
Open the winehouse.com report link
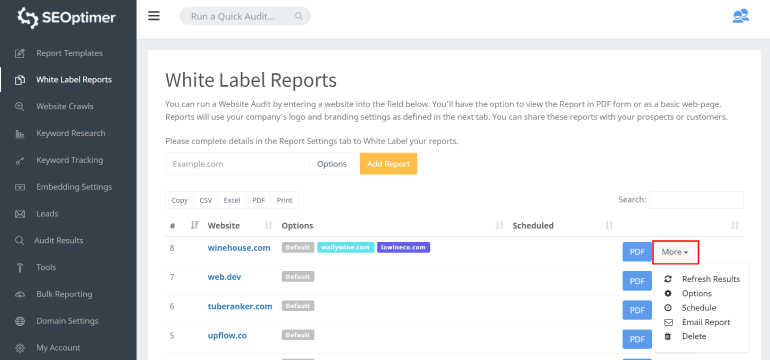(x=239, y=248)
